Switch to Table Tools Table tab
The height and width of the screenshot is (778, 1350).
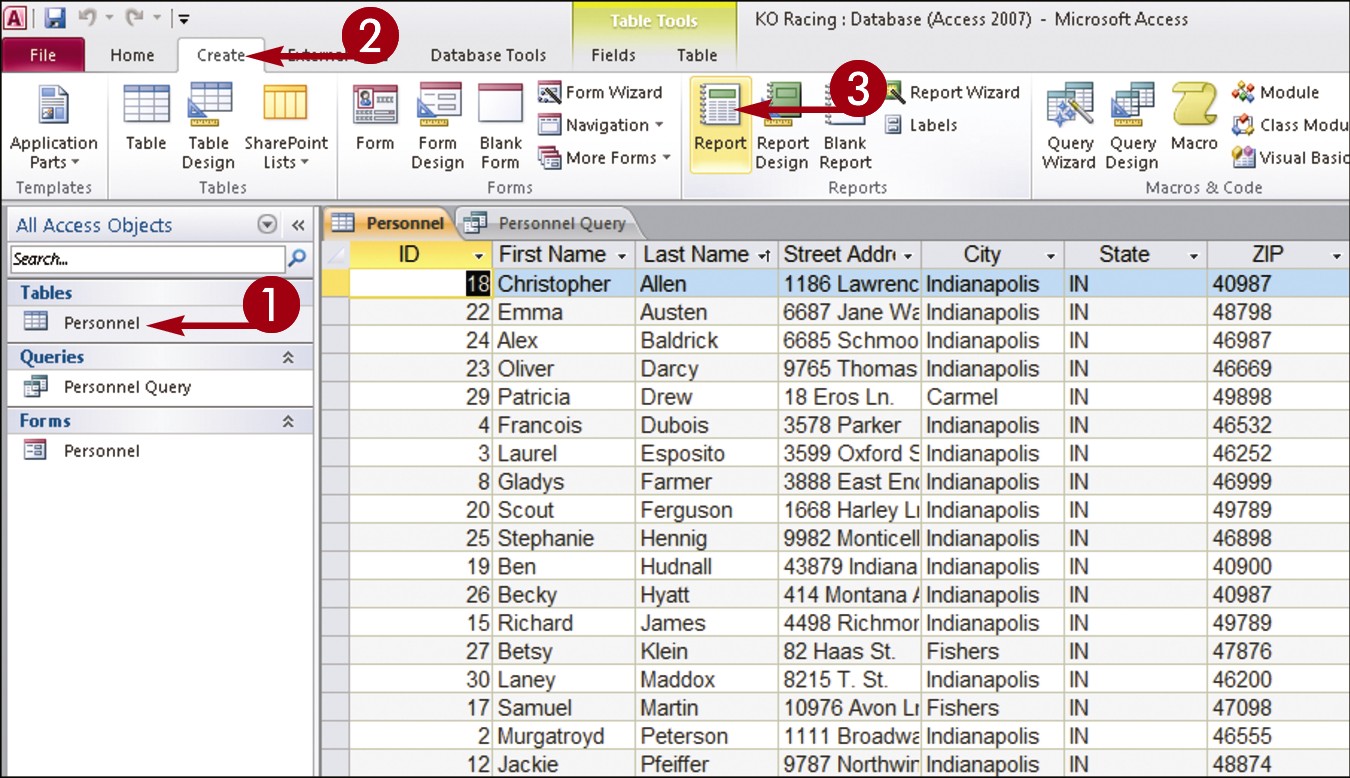click(x=697, y=55)
